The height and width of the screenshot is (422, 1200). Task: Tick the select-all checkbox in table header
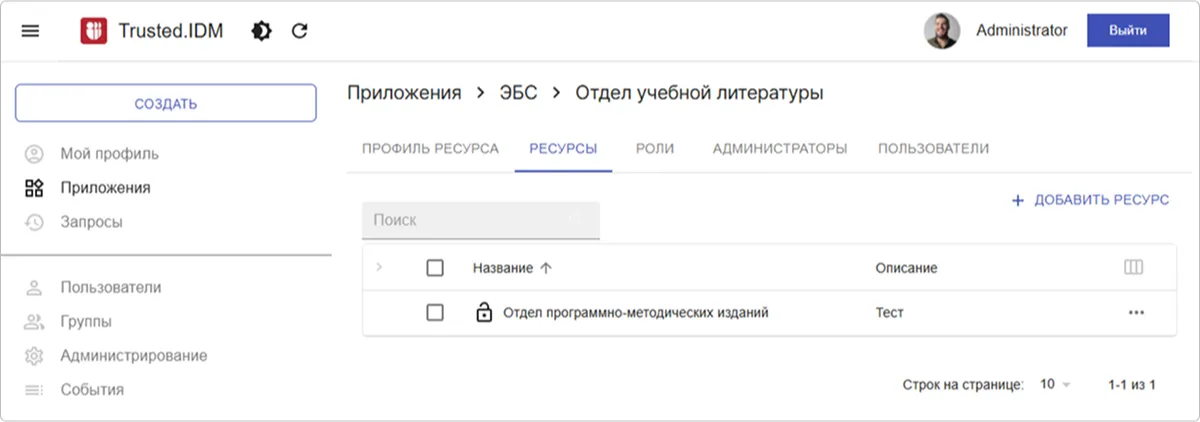[435, 268]
